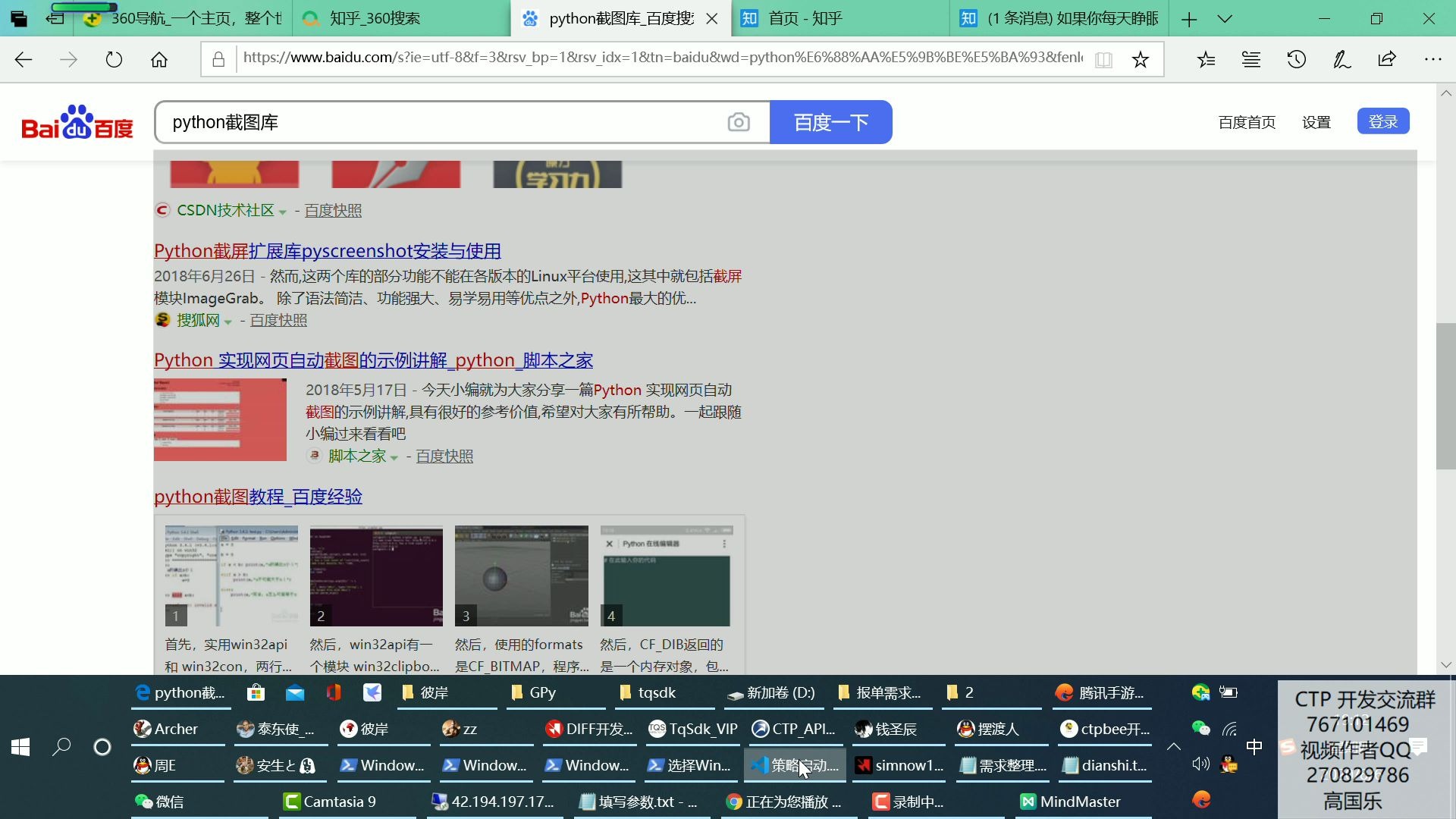Viewport: 1456px width, 819px height.
Task: Open step 4 CF_DIB tutorial thumbnail
Action: coord(667,576)
